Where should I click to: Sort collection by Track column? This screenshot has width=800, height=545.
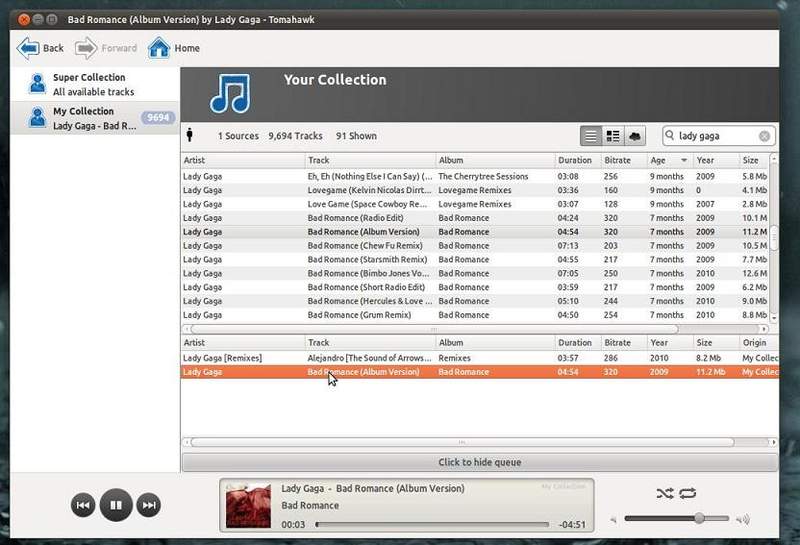tap(370, 160)
